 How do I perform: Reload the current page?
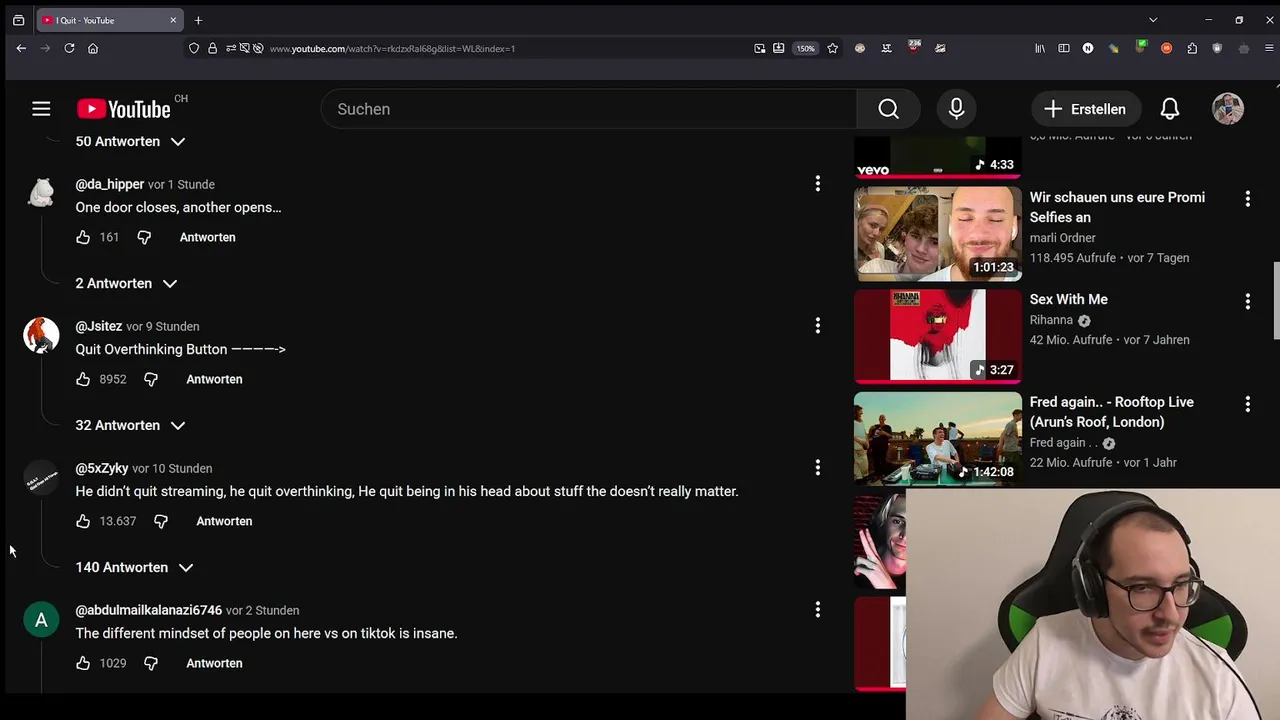pos(69,48)
